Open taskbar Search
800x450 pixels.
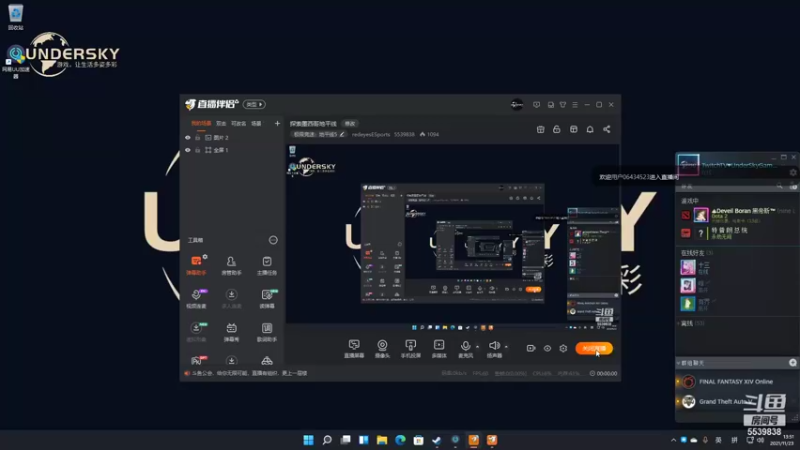(327, 440)
